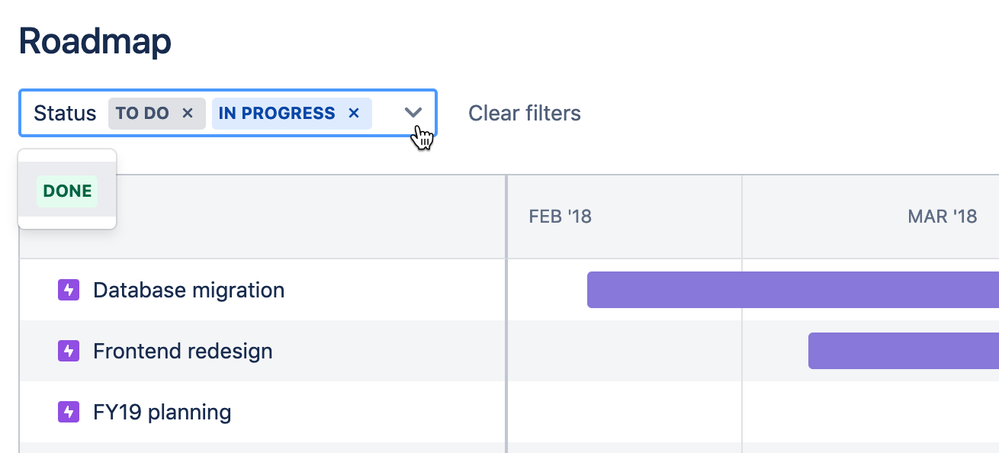999x453 pixels.
Task: Remove the TO DO status filter
Action: tap(187, 113)
